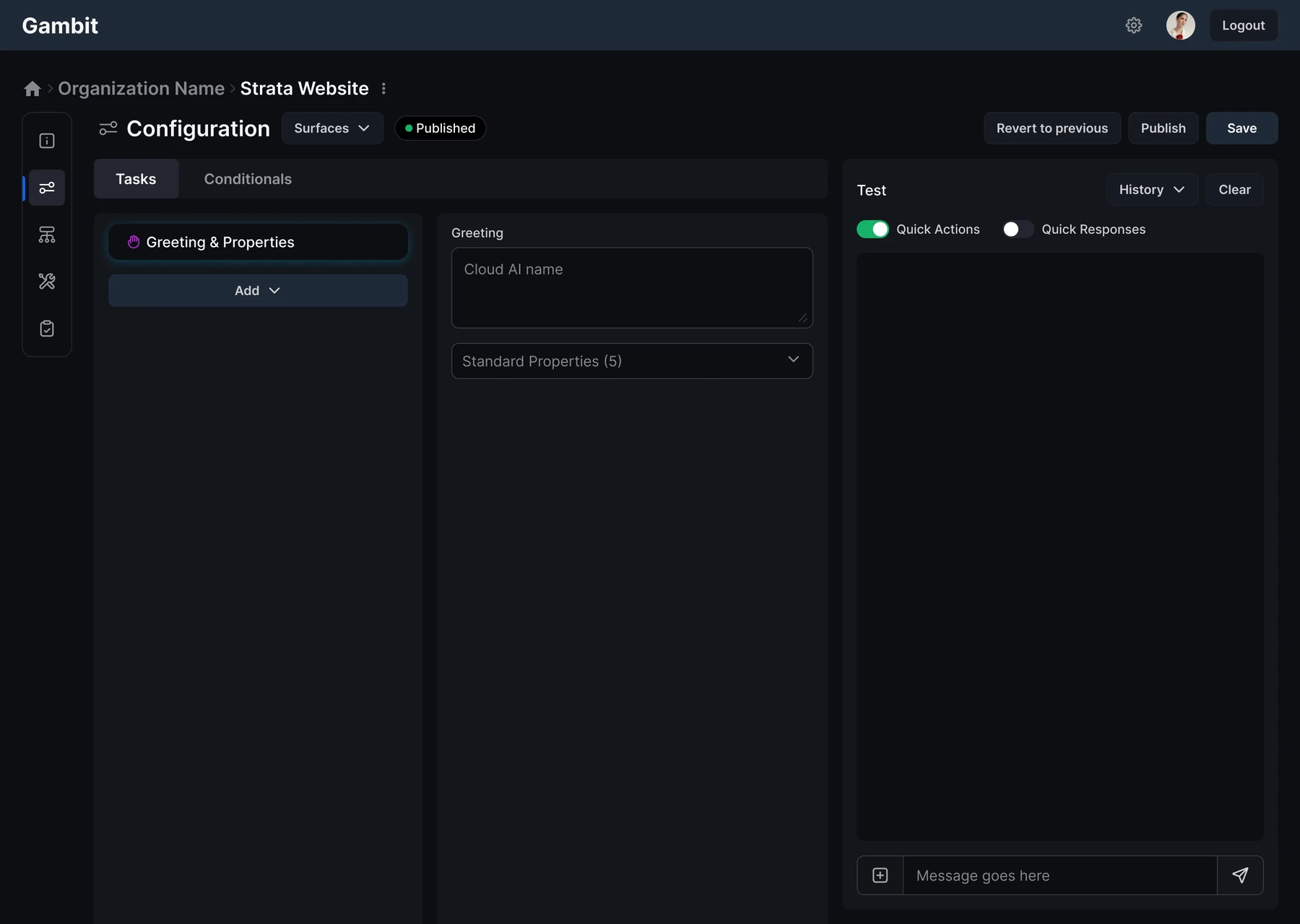1300x924 pixels.
Task: Select Greeting & Properties task
Action: (258, 242)
